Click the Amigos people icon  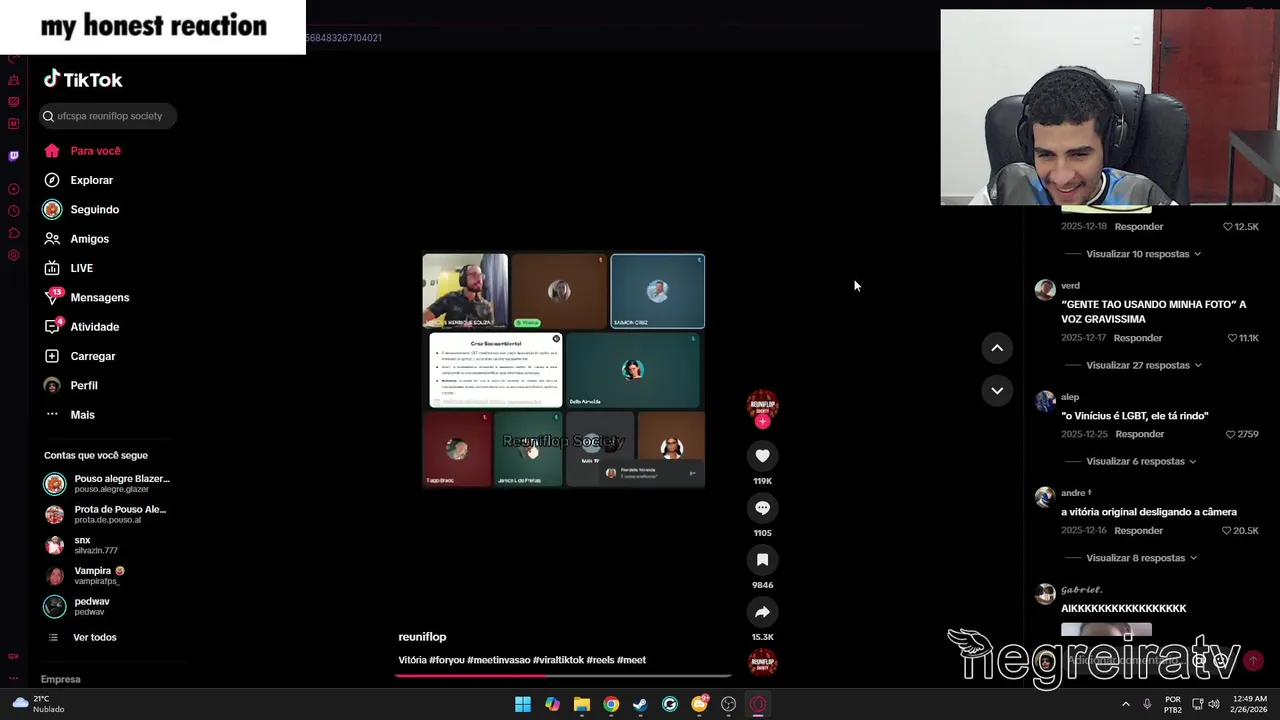point(52,239)
